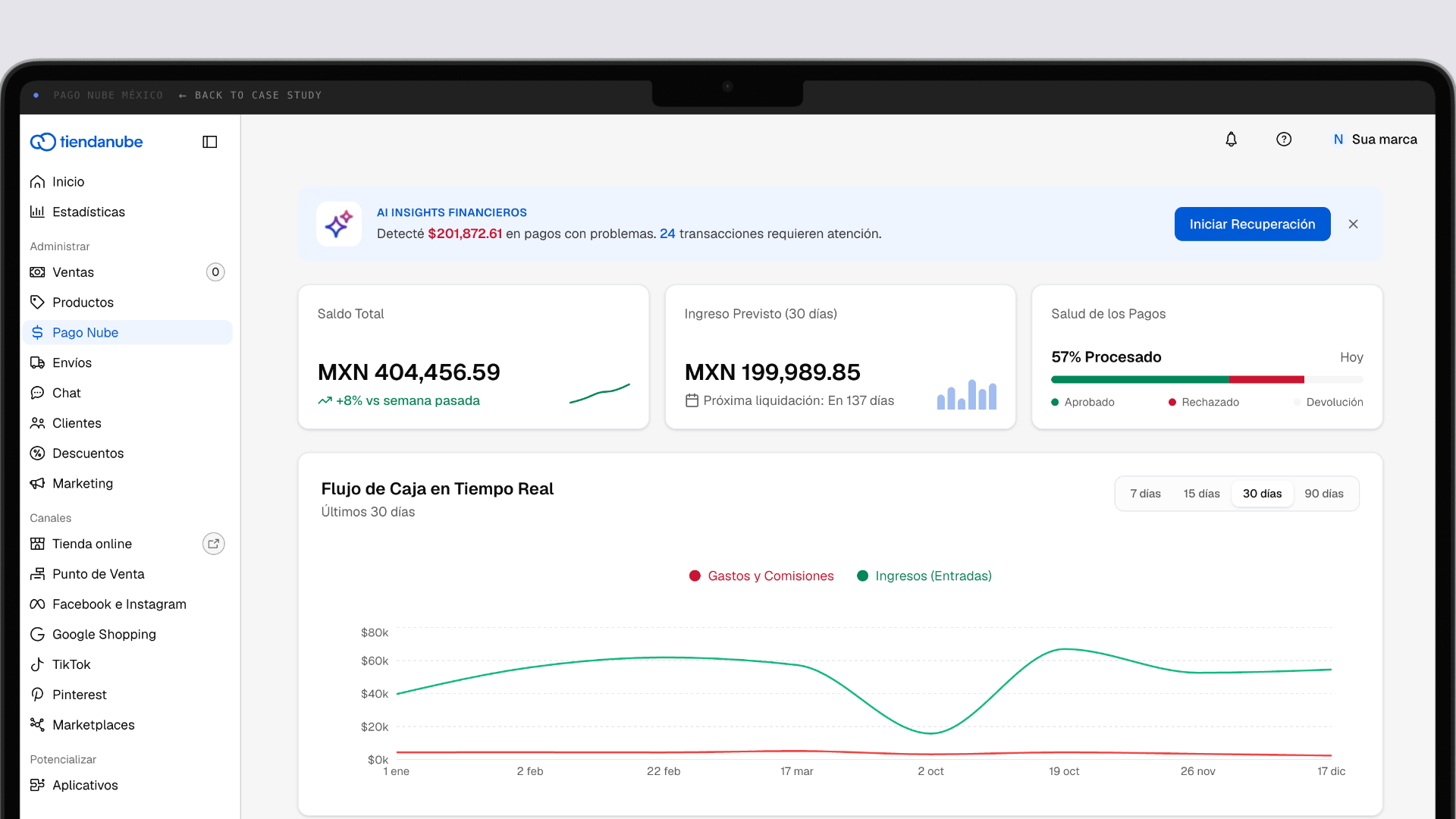1456x819 pixels.
Task: Dismiss the AI insights banner
Action: point(1353,224)
